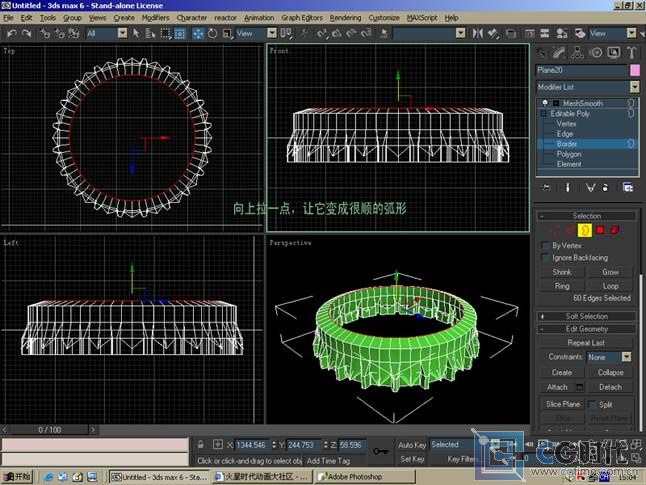
Task: Click Remove Modifier from stack icon
Action: click(x=605, y=187)
